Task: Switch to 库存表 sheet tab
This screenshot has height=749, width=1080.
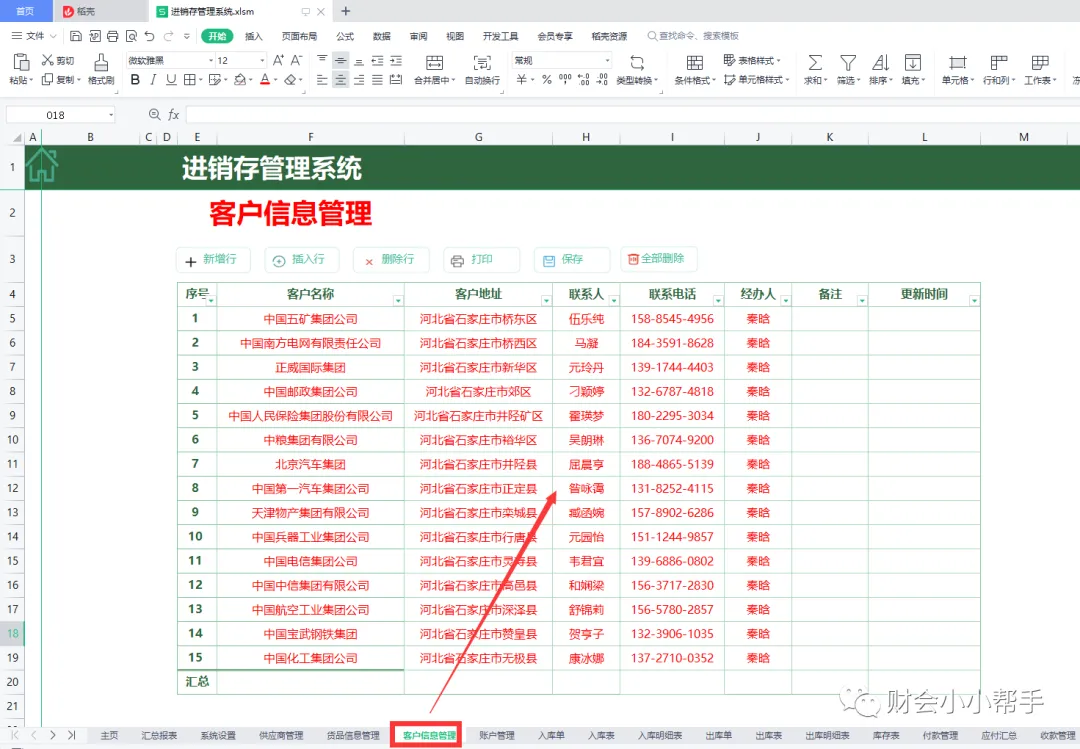Action: pyautogui.click(x=886, y=735)
